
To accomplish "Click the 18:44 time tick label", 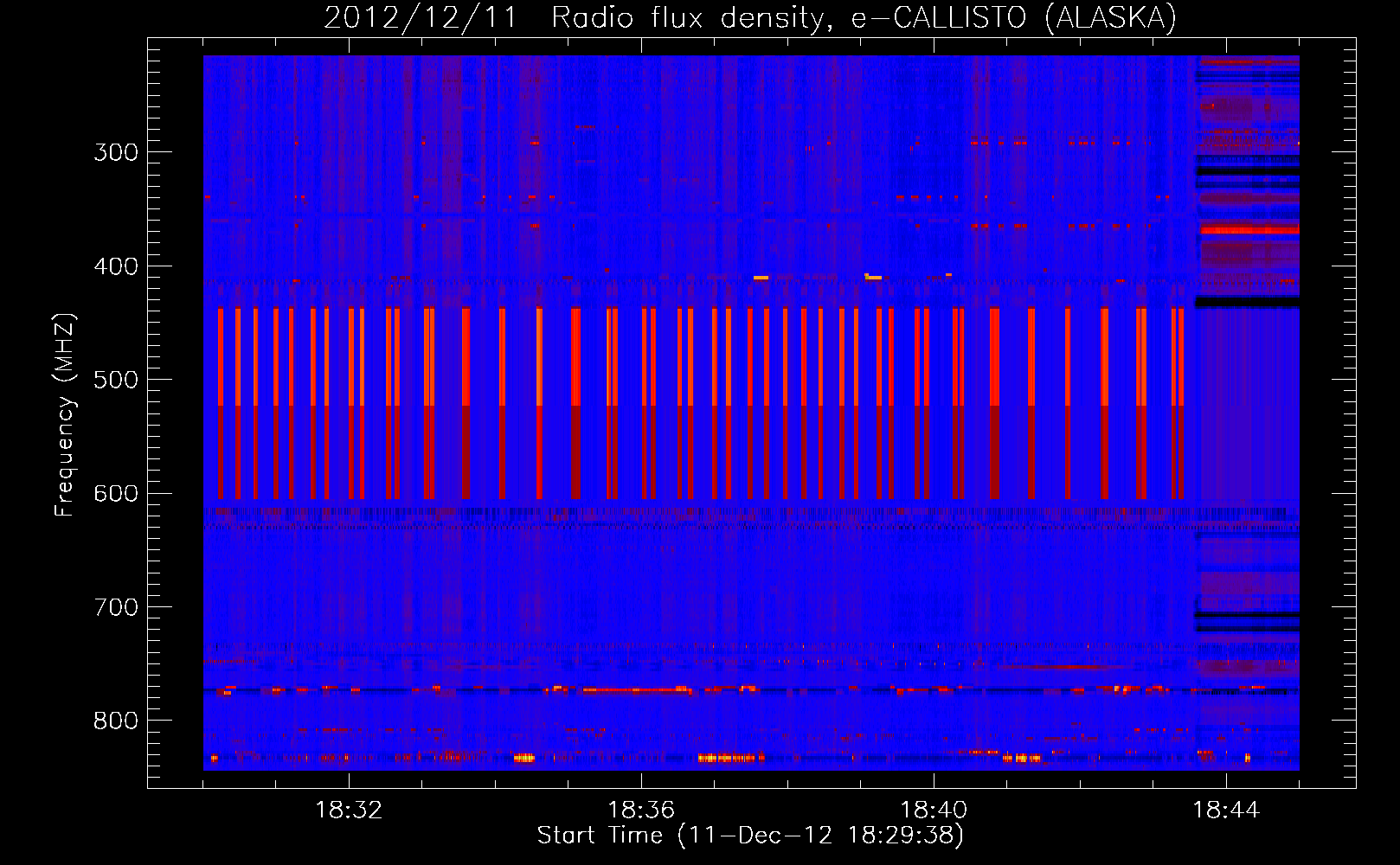I will pyautogui.click(x=1226, y=811).
